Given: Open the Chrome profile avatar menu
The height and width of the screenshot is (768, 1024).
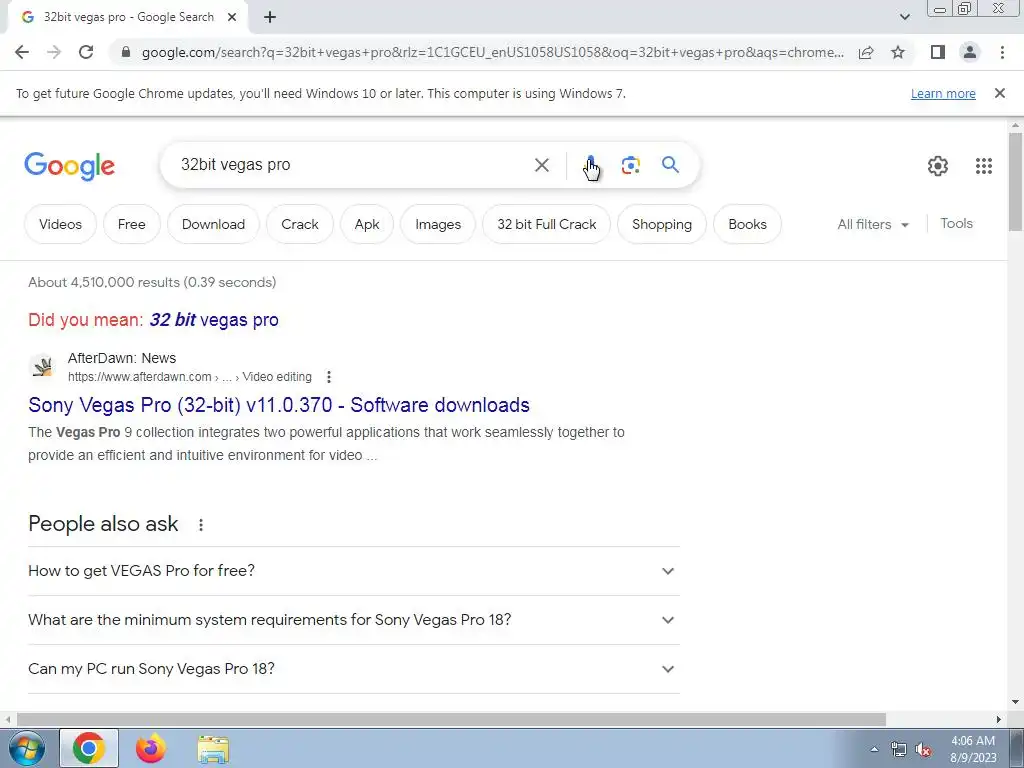Looking at the screenshot, I should (970, 52).
